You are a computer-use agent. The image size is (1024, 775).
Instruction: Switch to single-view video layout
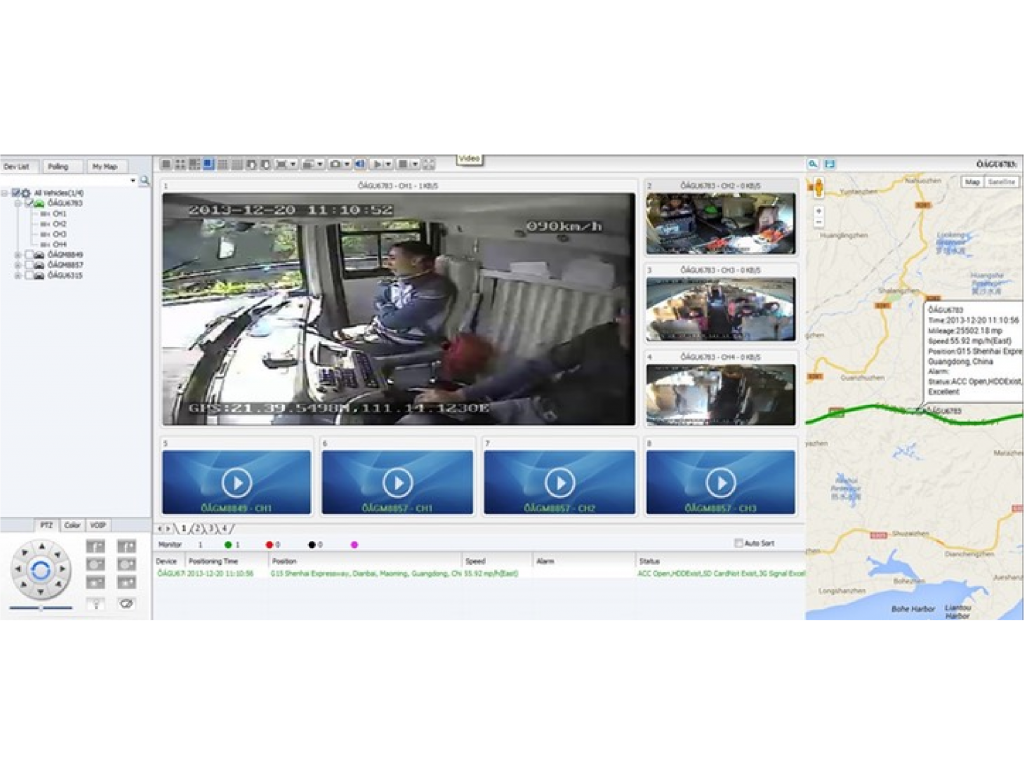(x=167, y=164)
